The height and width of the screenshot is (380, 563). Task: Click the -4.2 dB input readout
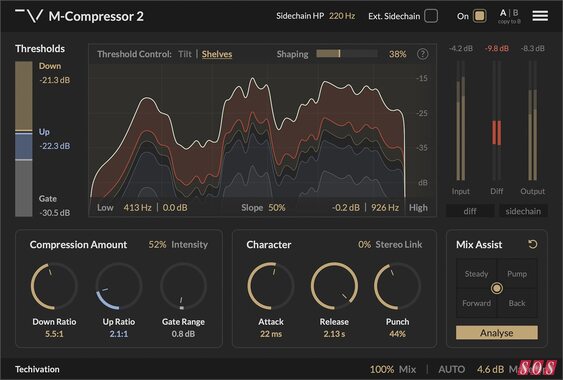click(461, 48)
